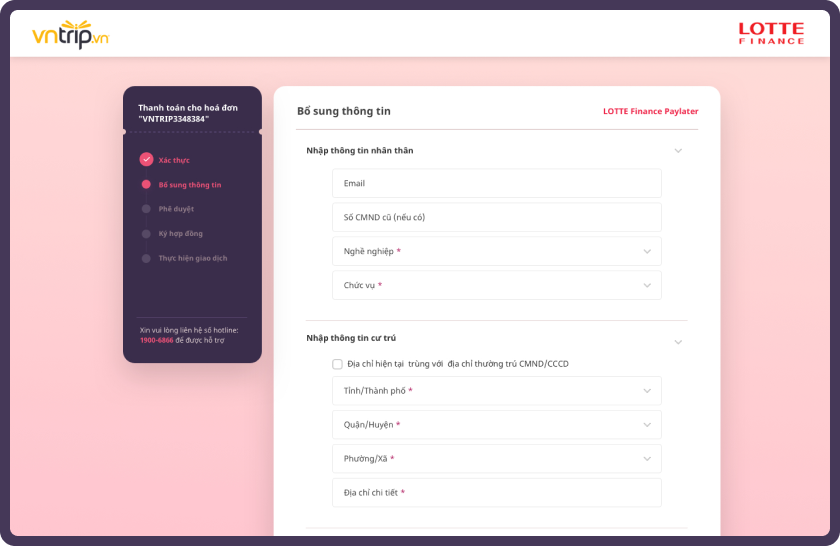Open the Tỉnh/Thành phố dropdown

(x=497, y=391)
